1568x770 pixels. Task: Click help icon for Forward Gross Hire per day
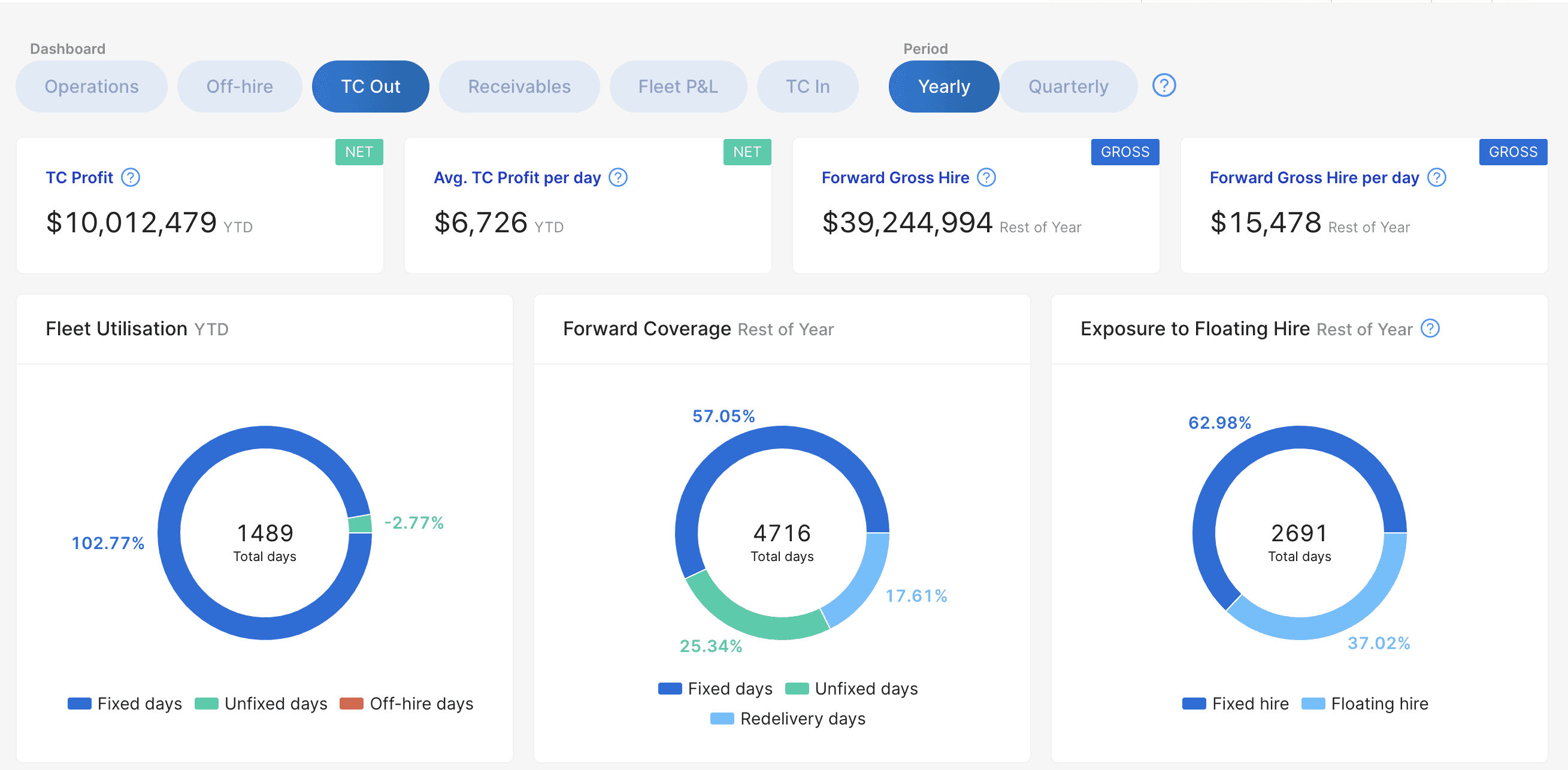1436,178
